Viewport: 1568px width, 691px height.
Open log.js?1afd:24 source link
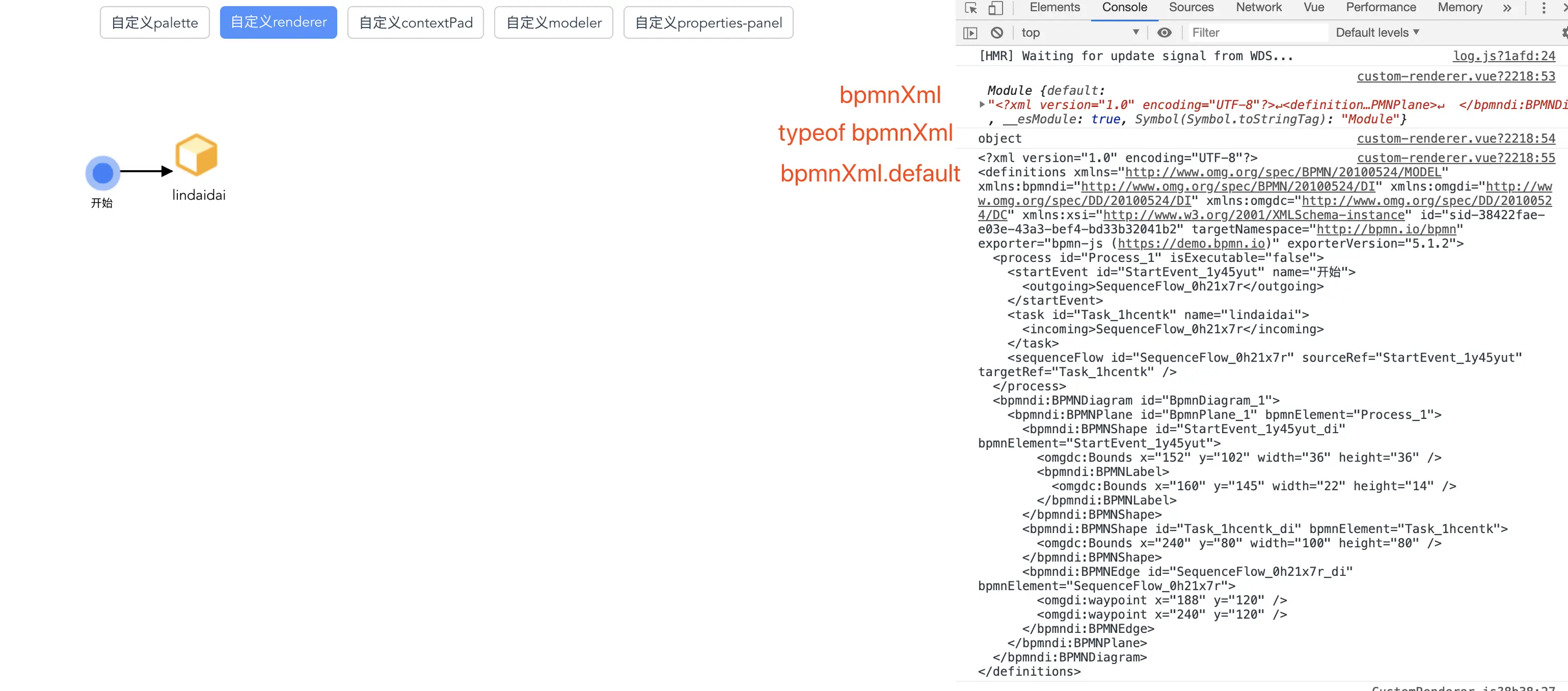(x=1504, y=56)
